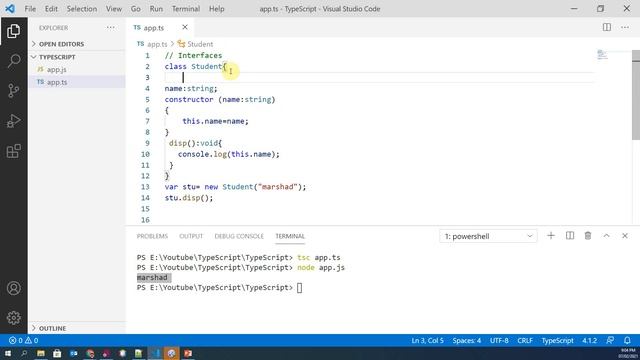Kill terminal with trash icon
This screenshot has width=640, height=360.
pyautogui.click(x=588, y=236)
